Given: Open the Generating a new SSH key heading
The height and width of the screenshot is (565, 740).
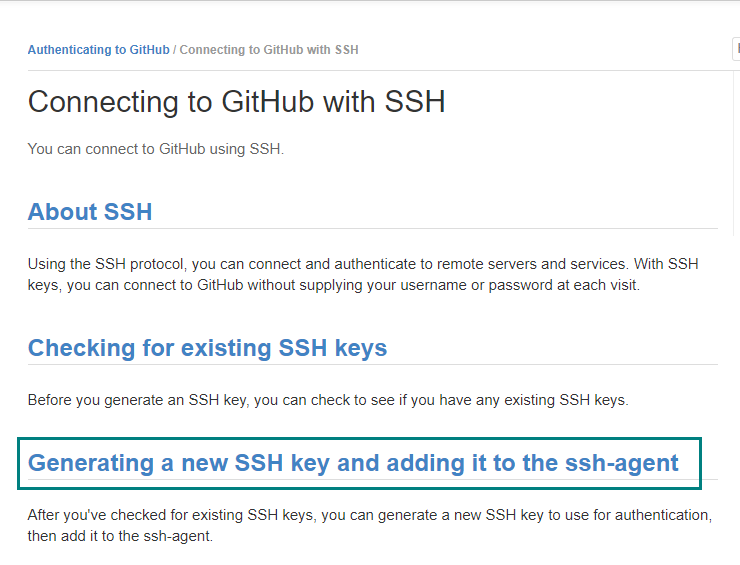Looking at the screenshot, I should pyautogui.click(x=353, y=463).
